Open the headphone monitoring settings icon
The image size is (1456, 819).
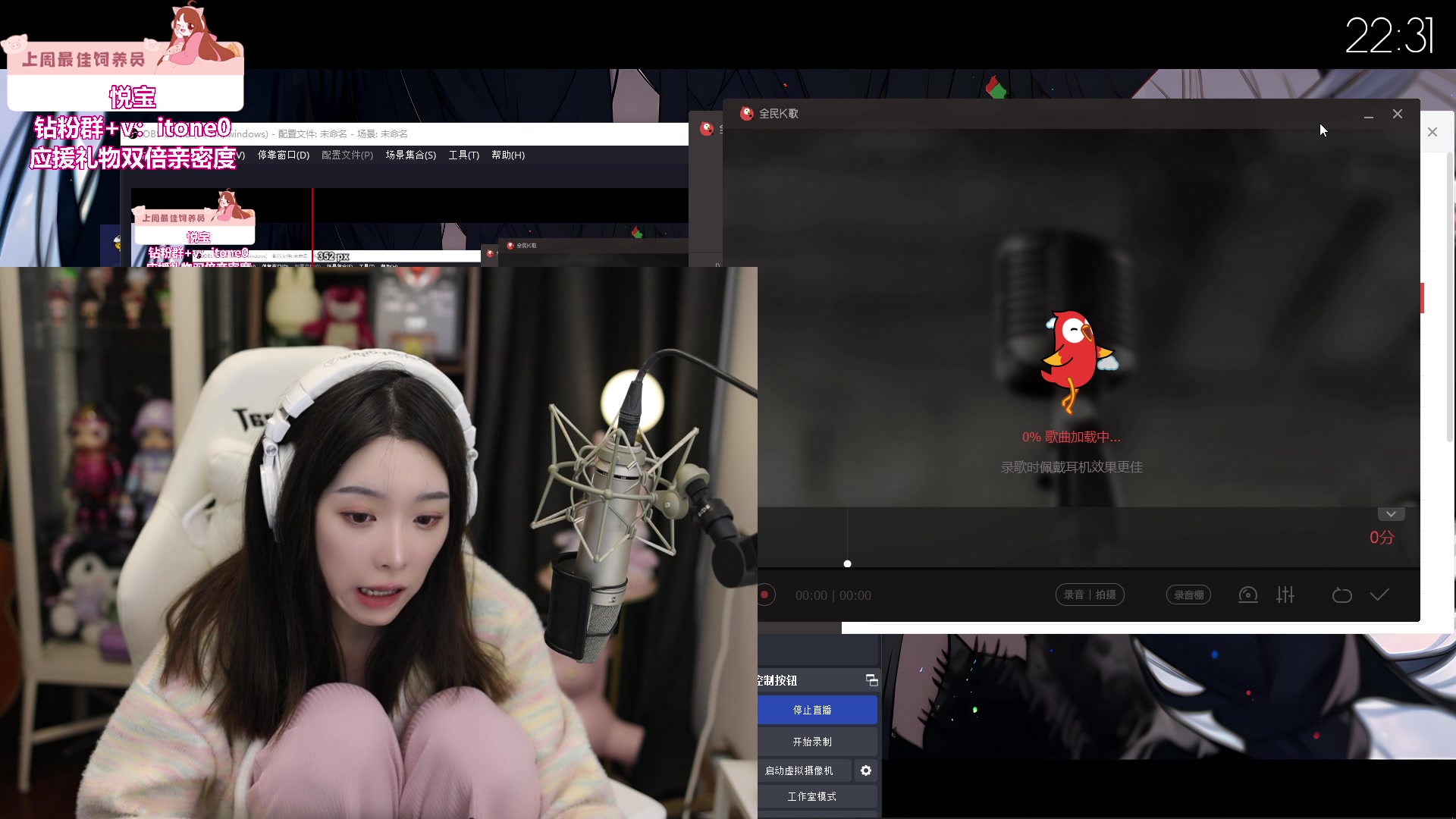(x=1247, y=595)
